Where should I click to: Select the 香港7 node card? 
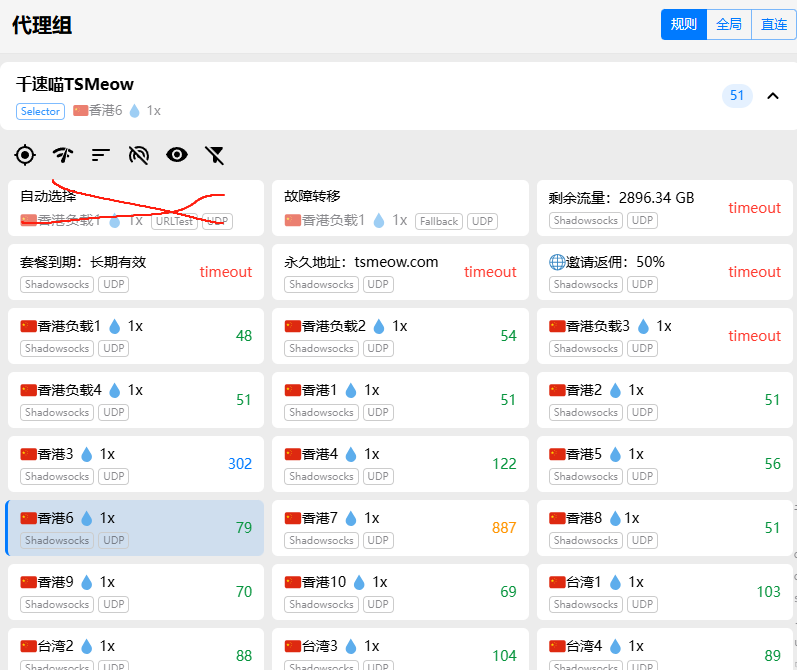[x=401, y=528]
